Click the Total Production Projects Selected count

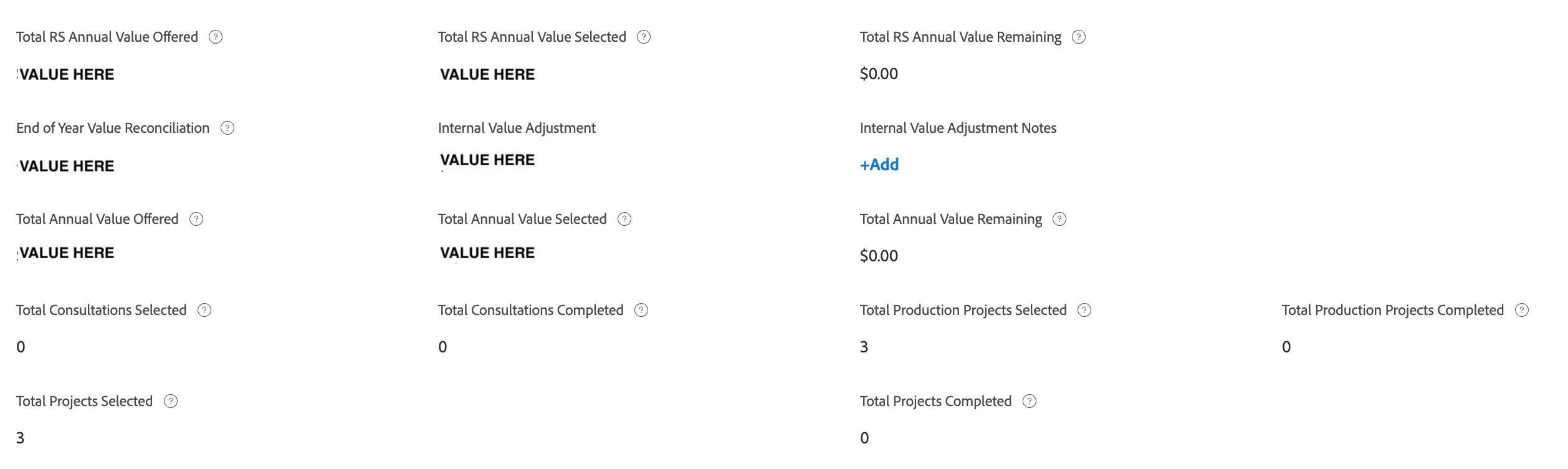(x=864, y=347)
